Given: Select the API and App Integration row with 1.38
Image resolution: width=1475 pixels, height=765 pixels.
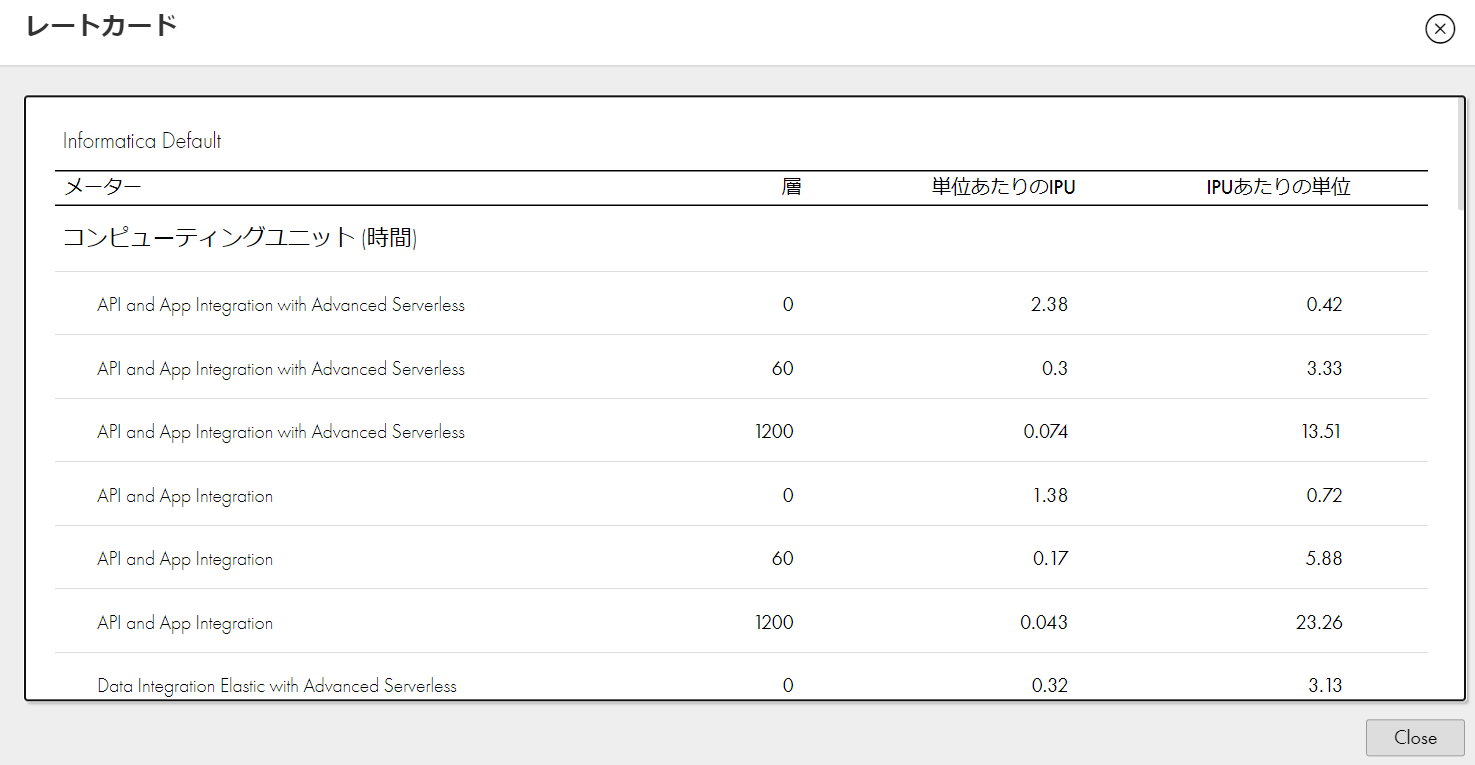Looking at the screenshot, I should point(741,495).
